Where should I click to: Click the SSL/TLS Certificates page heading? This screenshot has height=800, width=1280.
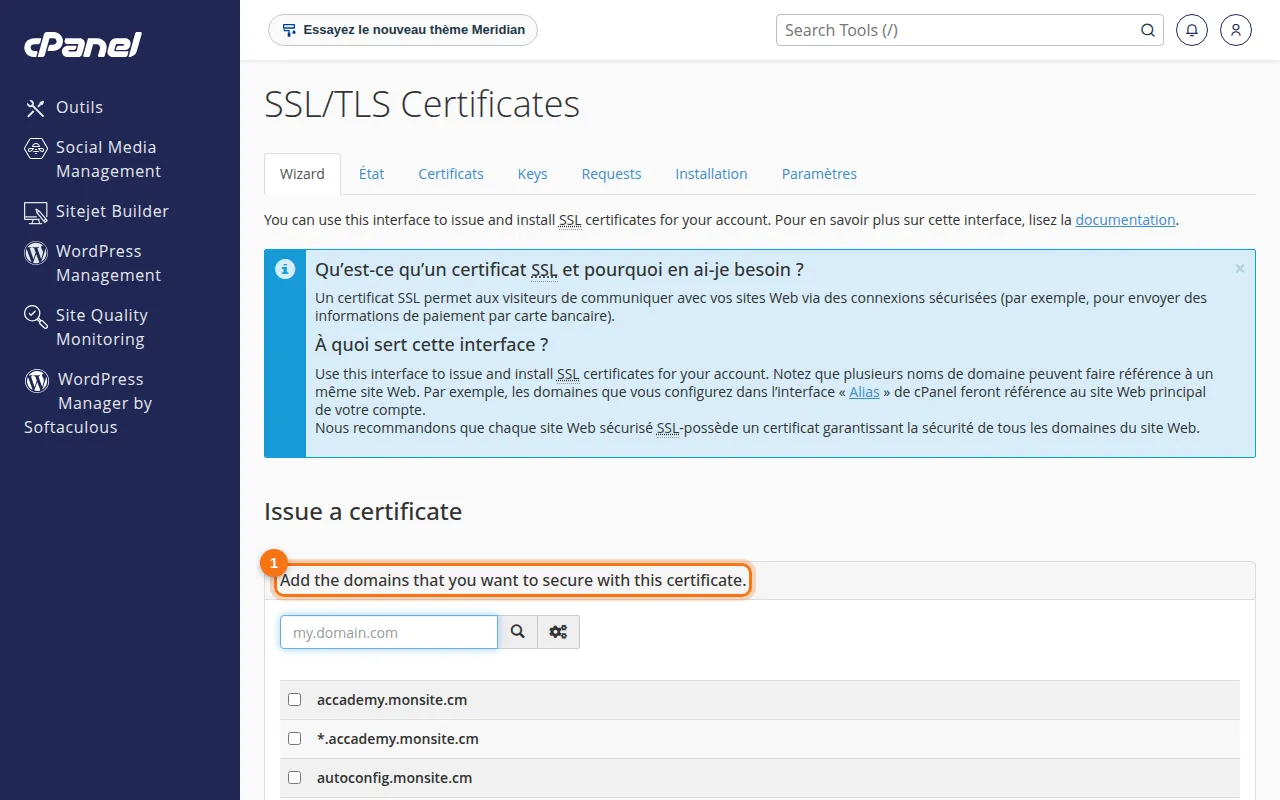[x=422, y=104]
